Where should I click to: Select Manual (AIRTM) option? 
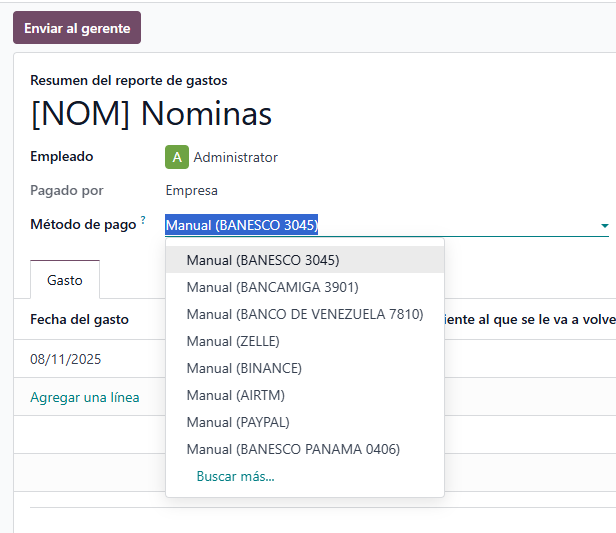(x=305, y=395)
